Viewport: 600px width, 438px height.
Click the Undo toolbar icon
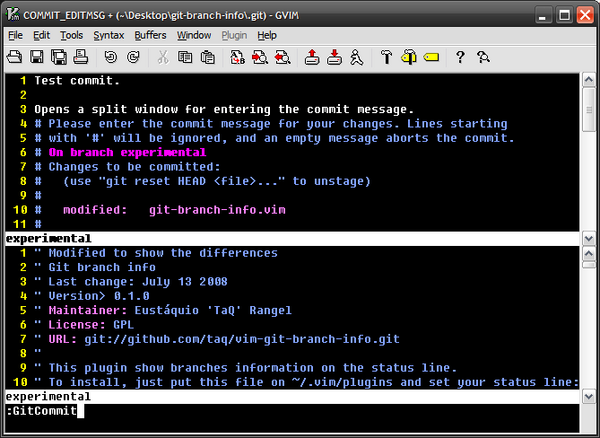111,57
